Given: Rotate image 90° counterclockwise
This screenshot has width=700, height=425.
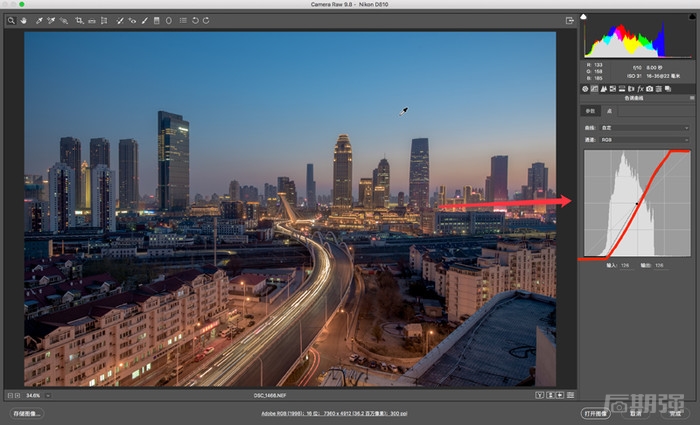Looking at the screenshot, I should coord(195,21).
